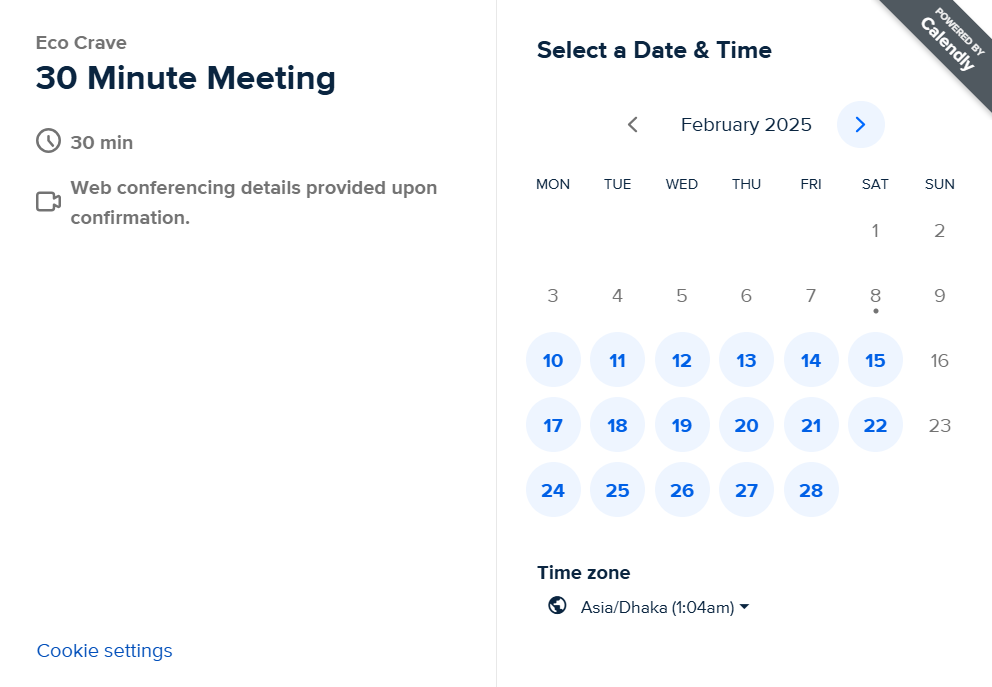Click the video camera conferencing icon
Screen dimensions: 992x687
(x=49, y=202)
